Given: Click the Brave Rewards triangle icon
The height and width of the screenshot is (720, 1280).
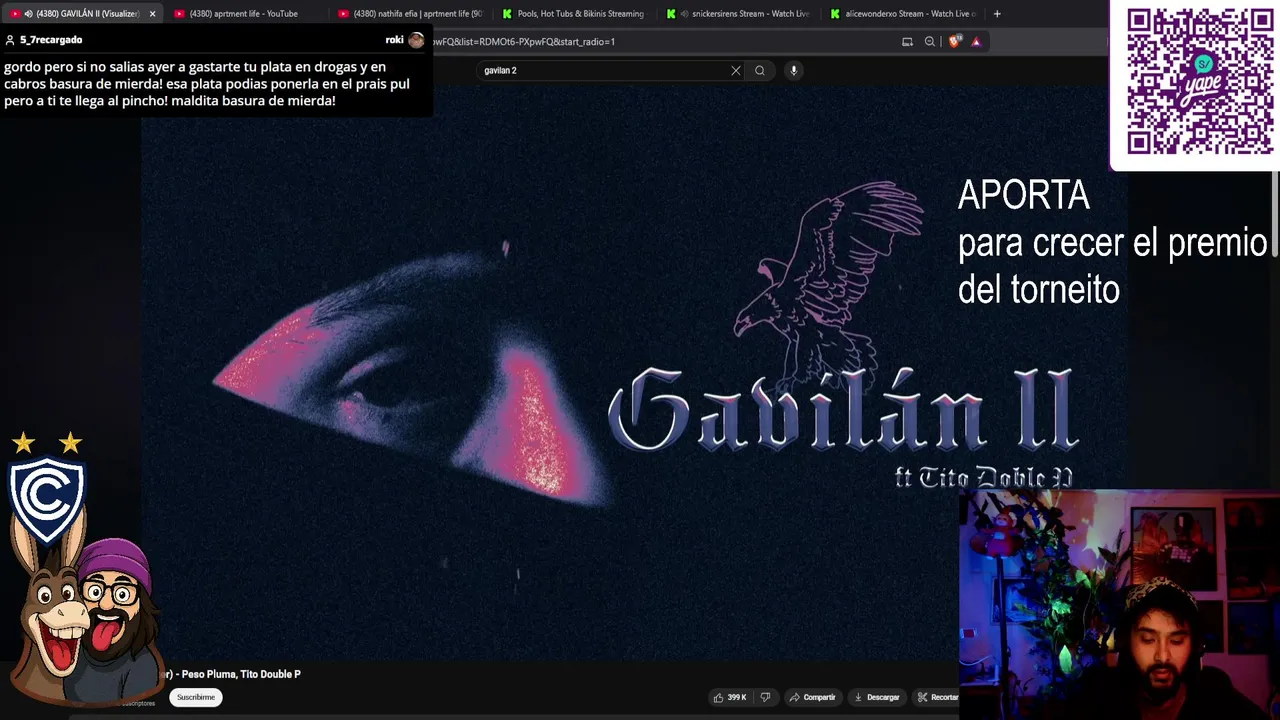Looking at the screenshot, I should point(976,42).
